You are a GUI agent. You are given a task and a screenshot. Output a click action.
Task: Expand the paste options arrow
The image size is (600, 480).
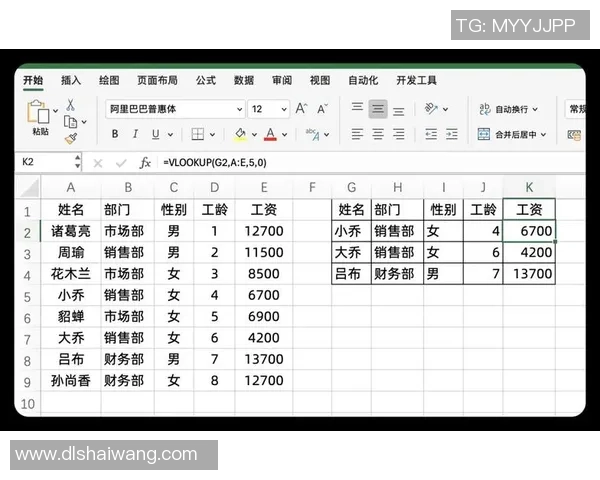55,111
